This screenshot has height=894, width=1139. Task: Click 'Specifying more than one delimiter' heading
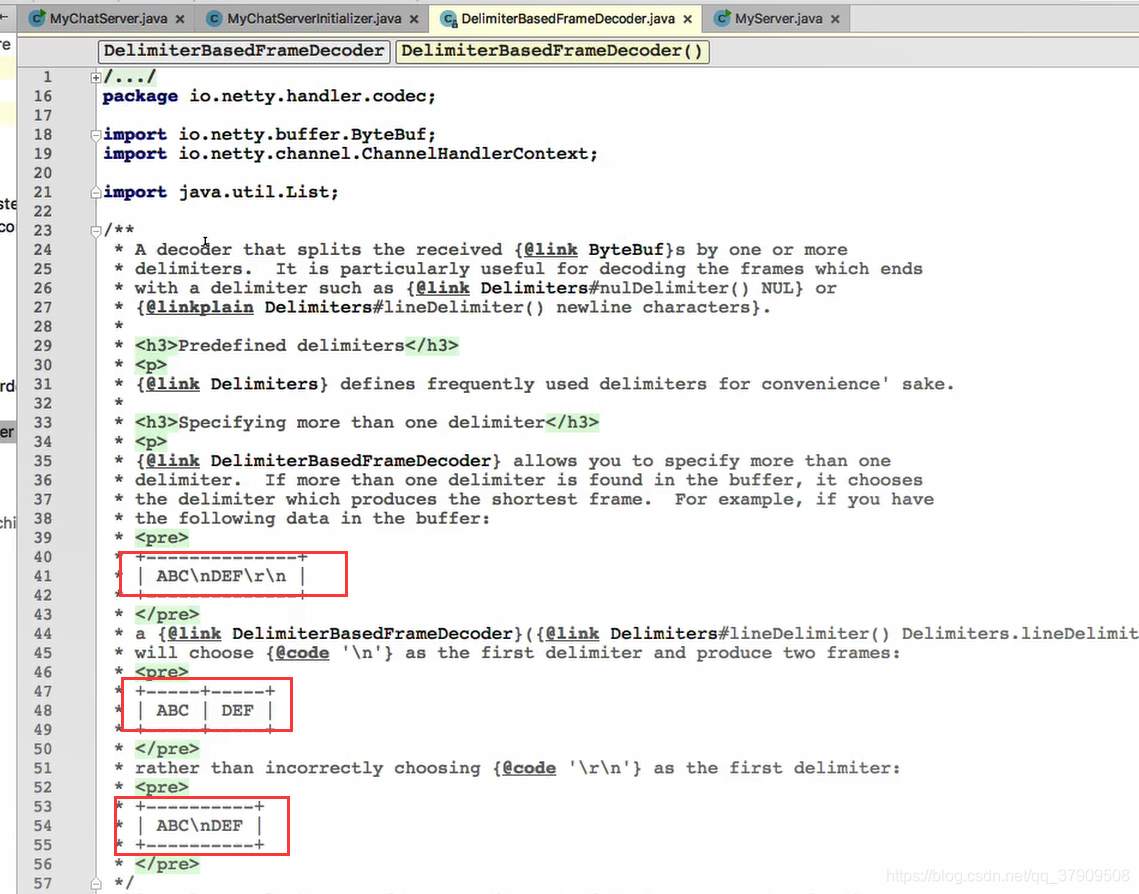(x=362, y=423)
